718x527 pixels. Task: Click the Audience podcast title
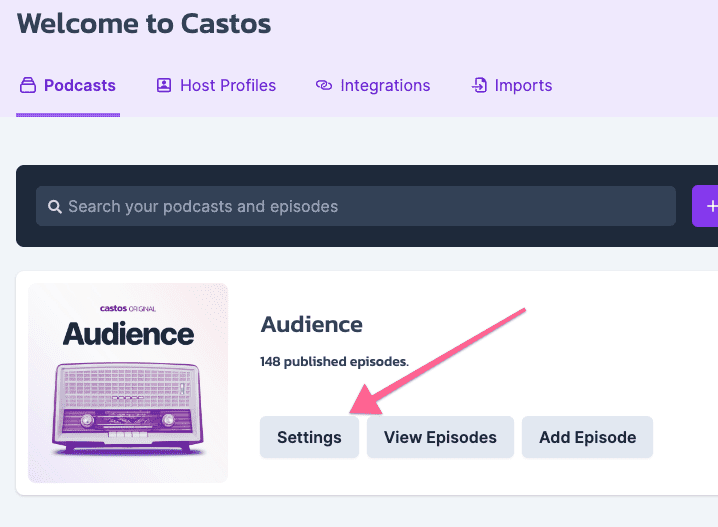click(x=311, y=325)
